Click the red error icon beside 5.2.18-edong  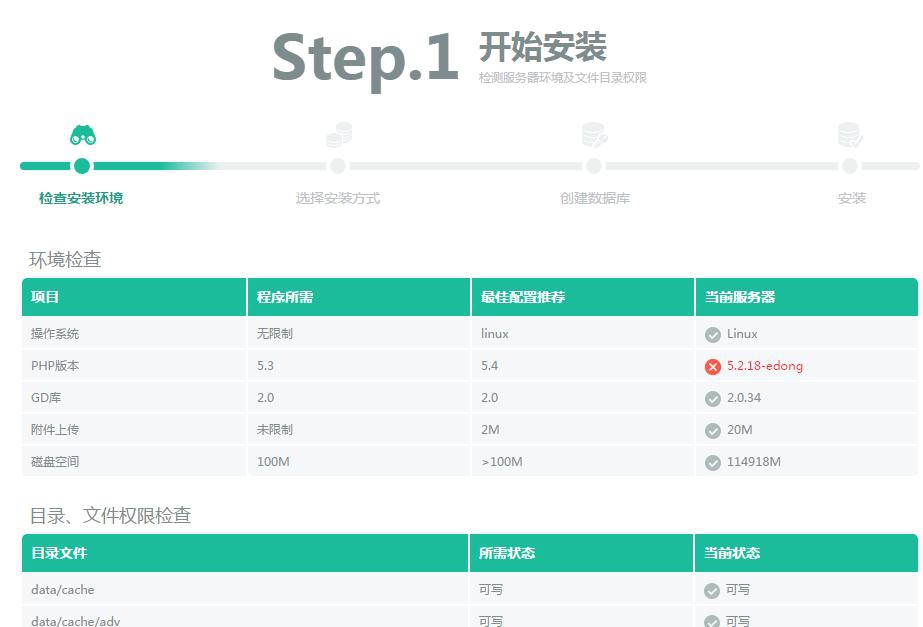pyautogui.click(x=713, y=367)
